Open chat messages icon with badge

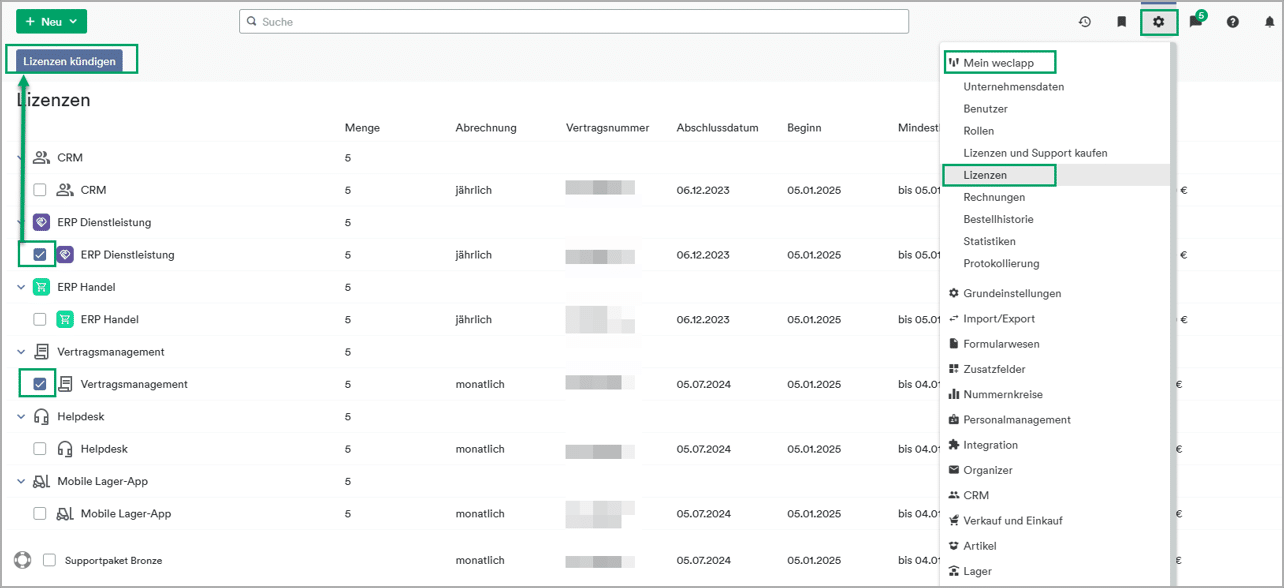click(x=1196, y=22)
